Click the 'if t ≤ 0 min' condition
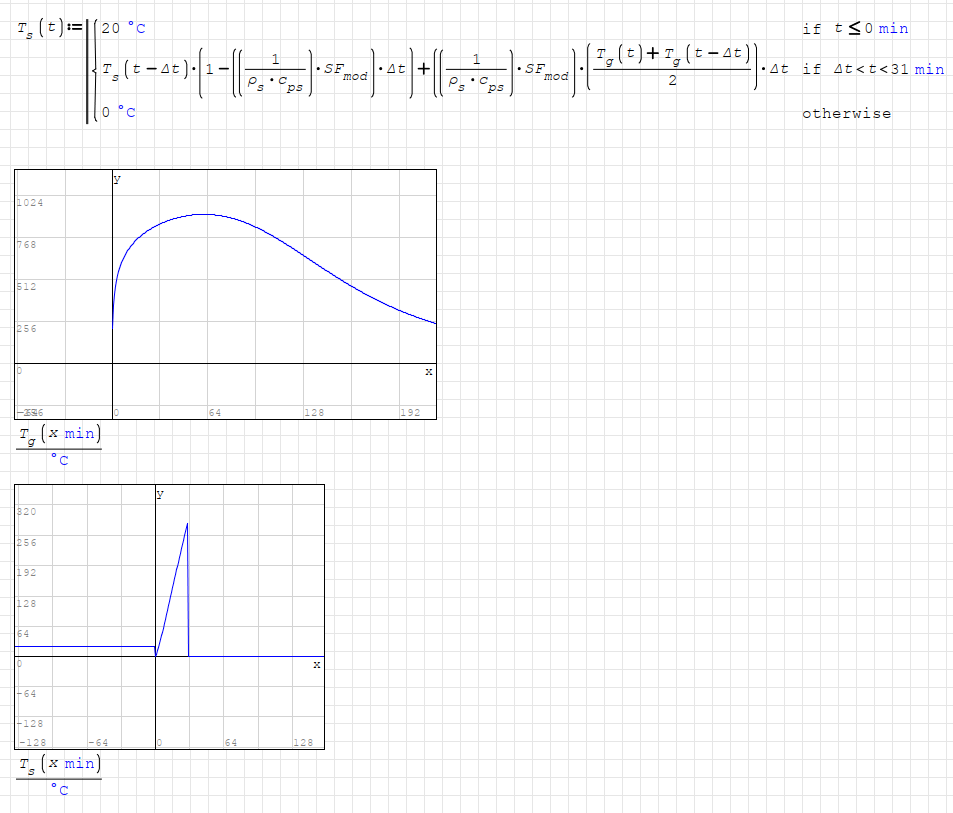The height and width of the screenshot is (813, 953). tap(855, 28)
